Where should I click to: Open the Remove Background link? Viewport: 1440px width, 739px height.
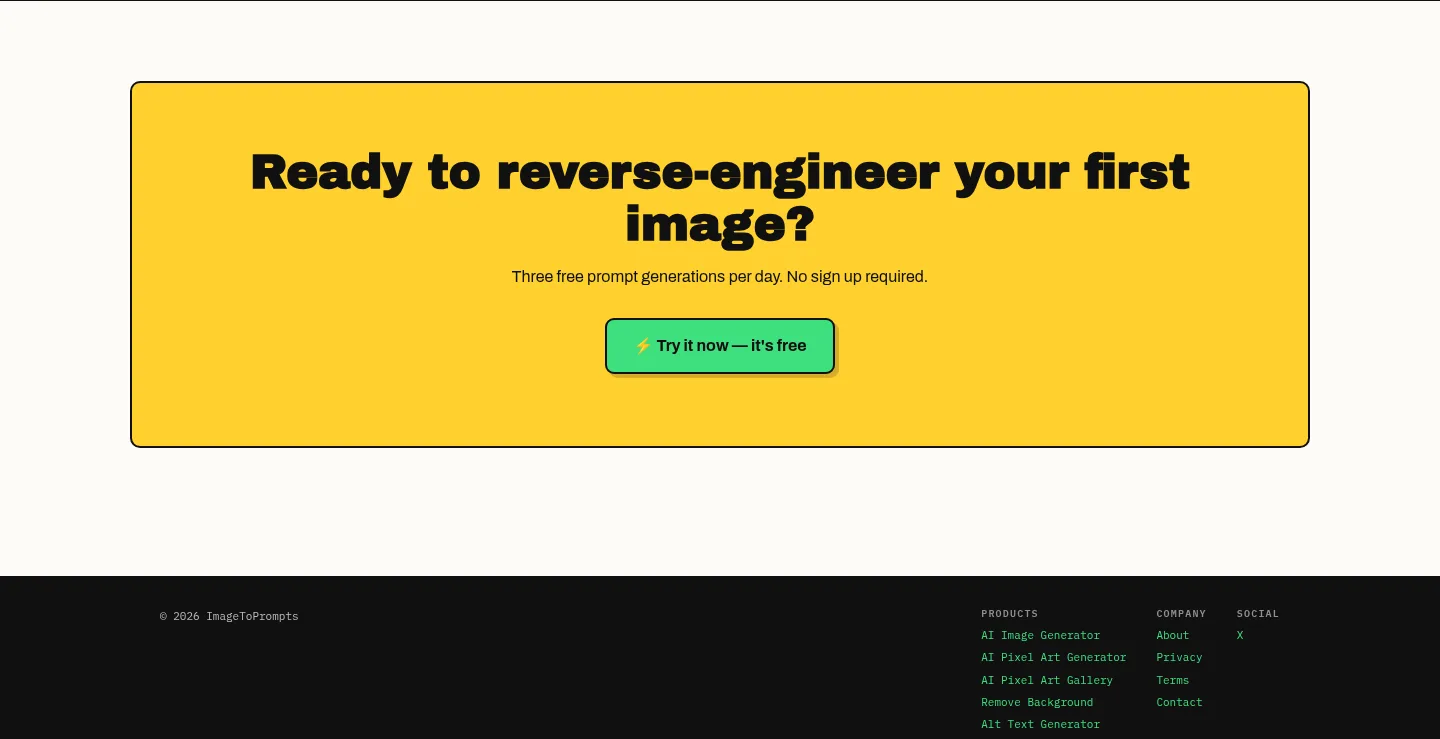coord(1037,702)
